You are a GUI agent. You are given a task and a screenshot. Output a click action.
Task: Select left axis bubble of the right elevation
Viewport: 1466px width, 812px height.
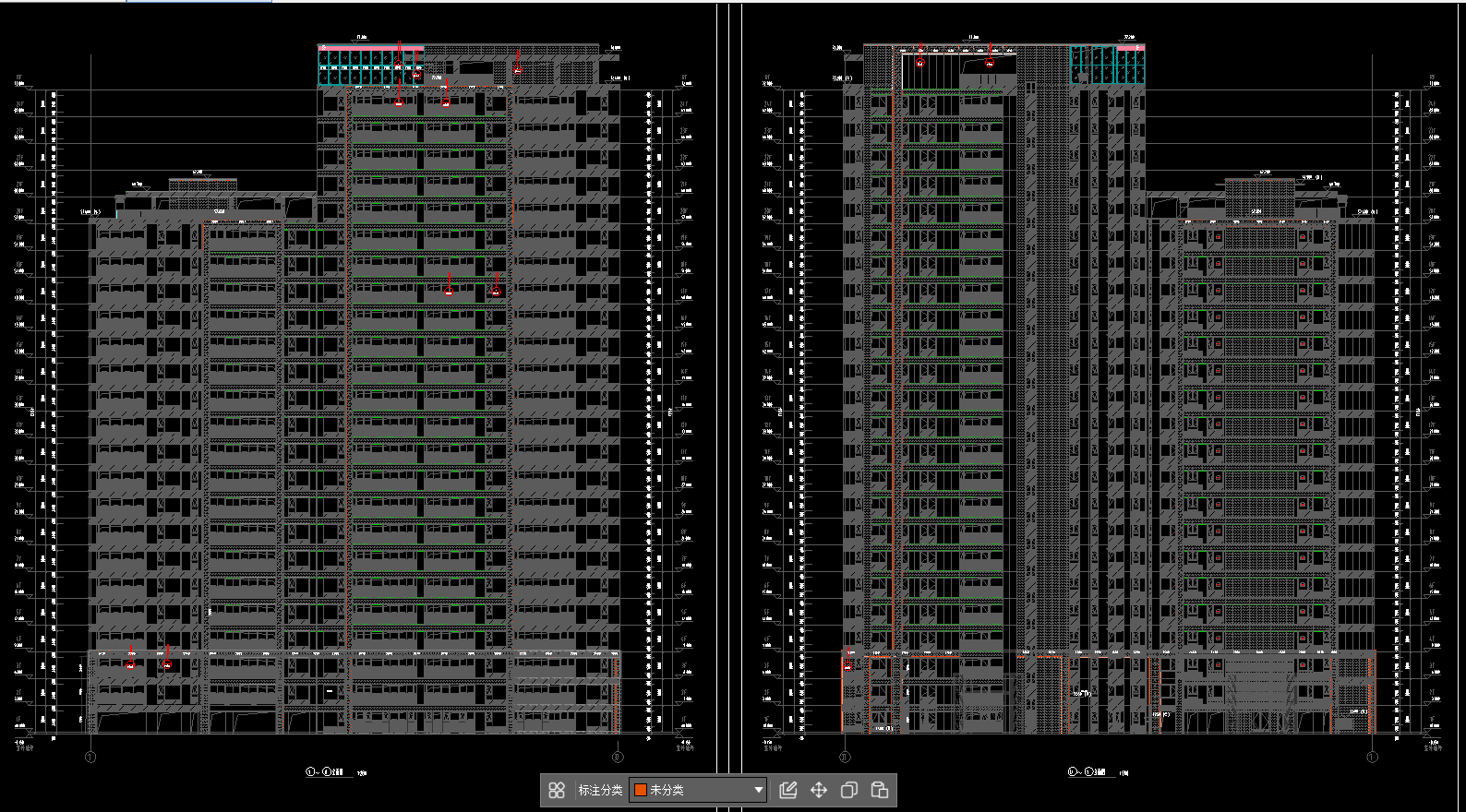[844, 758]
